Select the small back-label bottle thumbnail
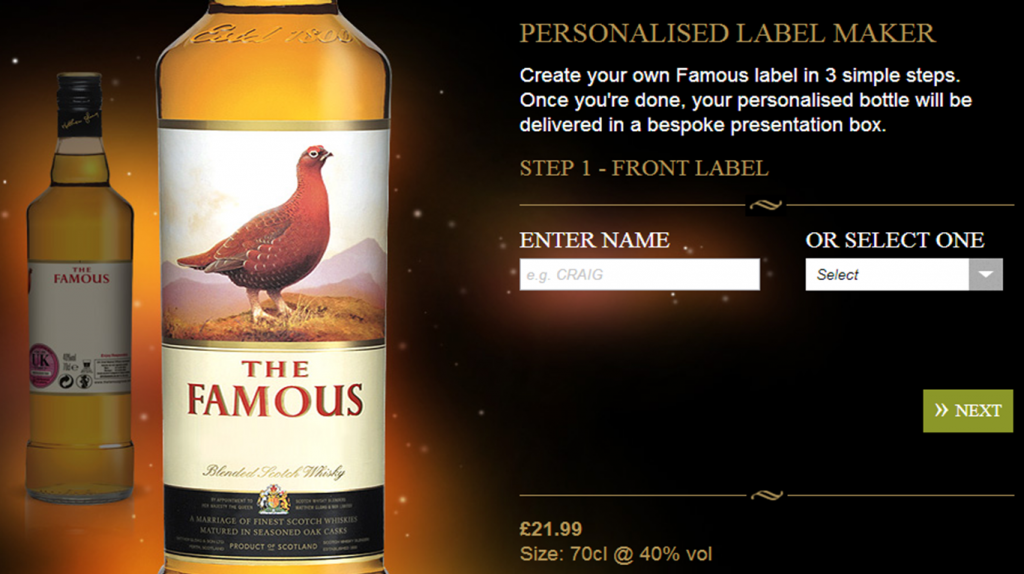1024x574 pixels. 80,287
